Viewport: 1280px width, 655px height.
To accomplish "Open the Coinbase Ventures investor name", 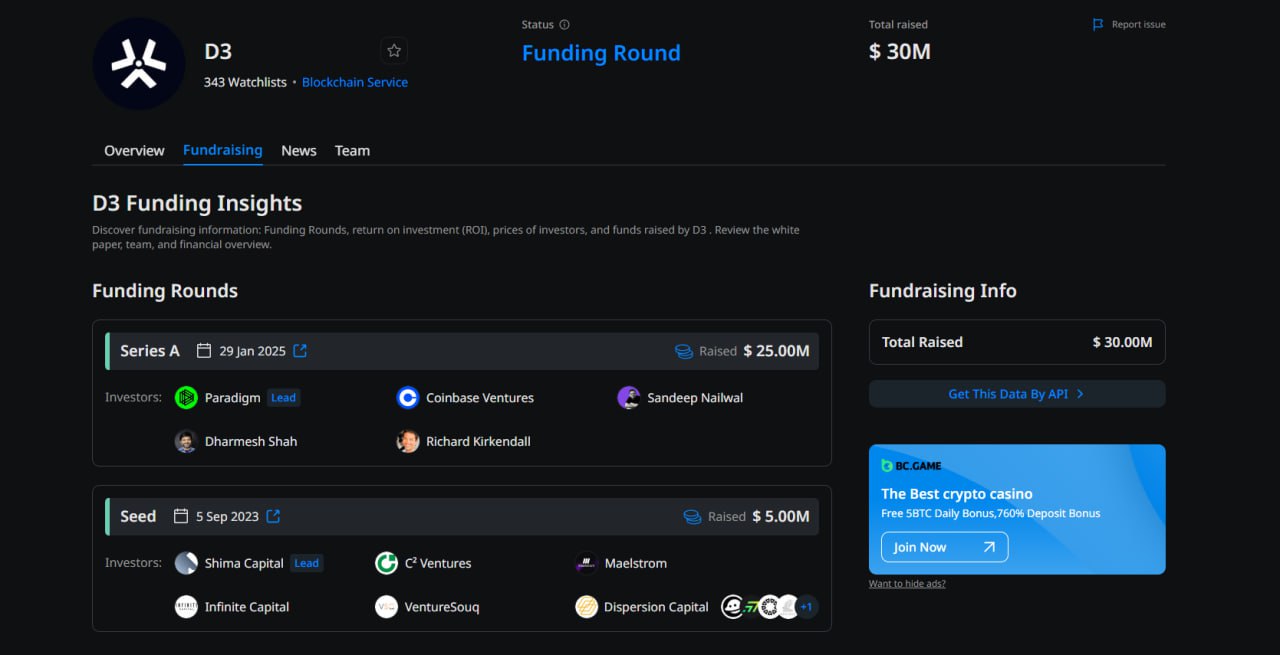I will [480, 398].
